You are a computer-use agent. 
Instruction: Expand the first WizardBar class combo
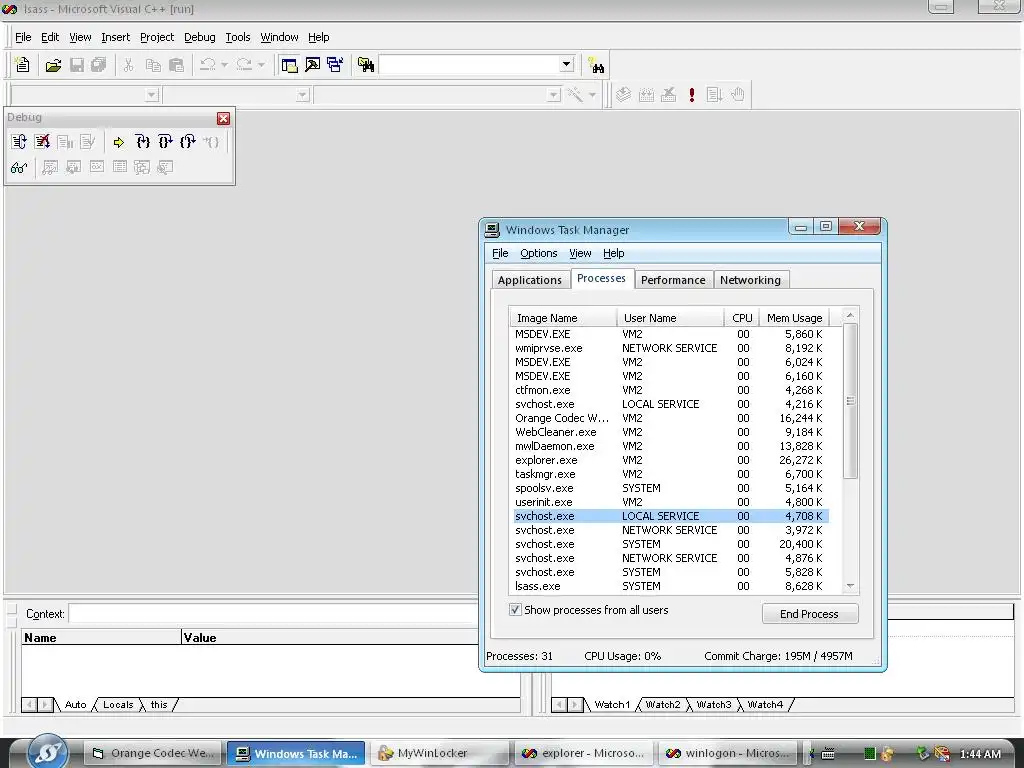(x=152, y=95)
